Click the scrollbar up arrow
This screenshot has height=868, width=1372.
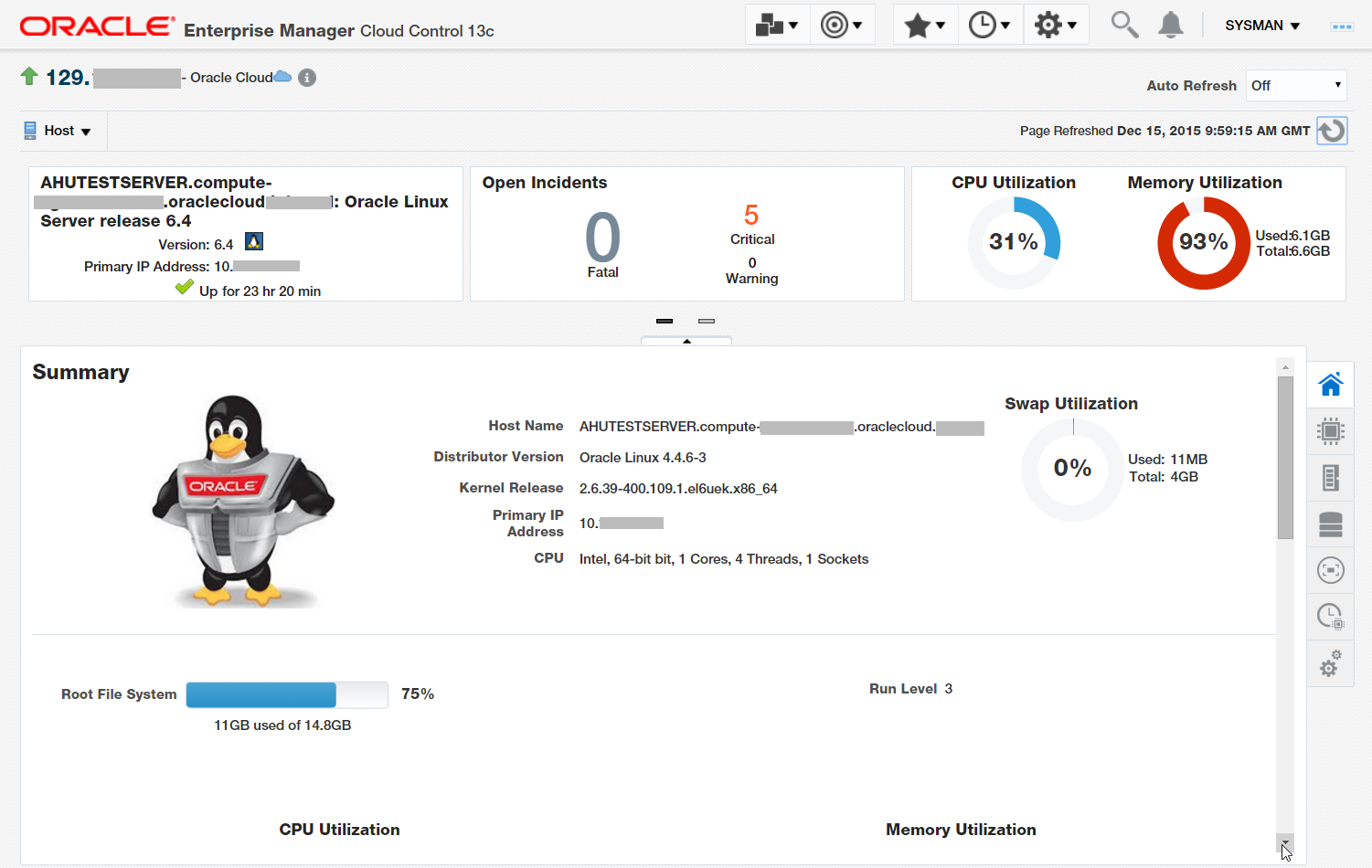click(1285, 366)
